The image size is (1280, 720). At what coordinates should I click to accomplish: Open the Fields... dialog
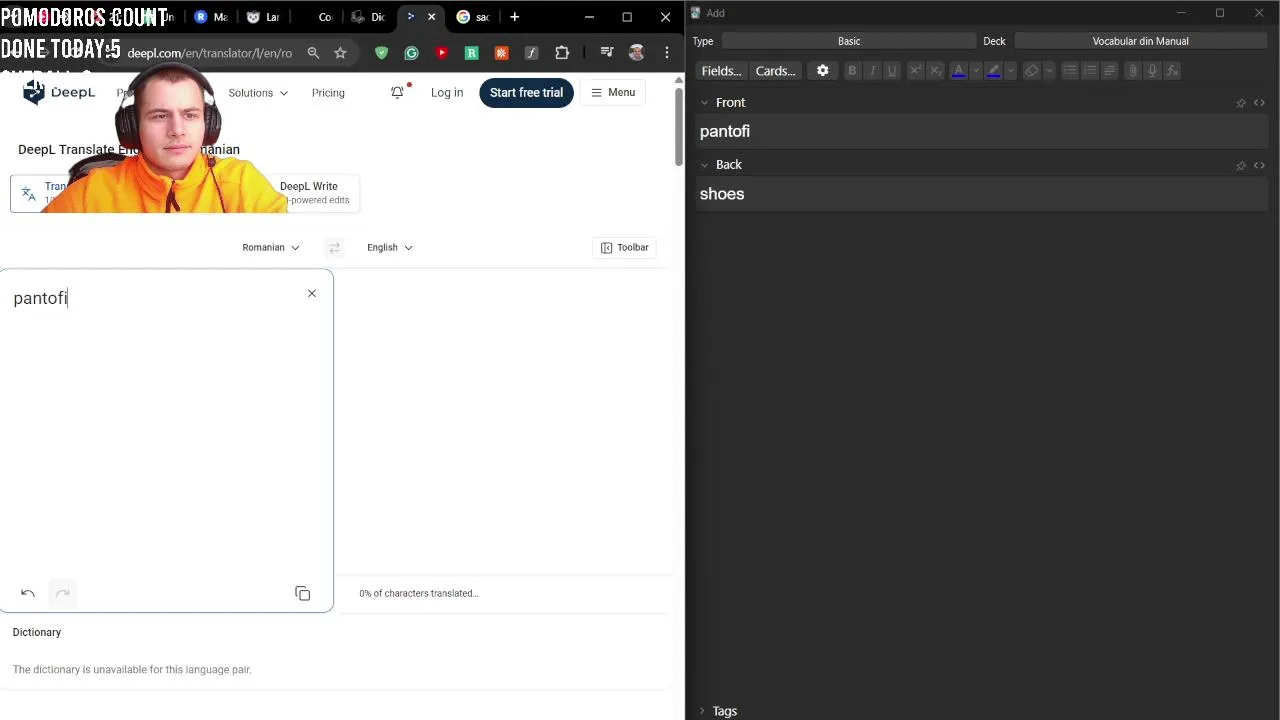721,71
